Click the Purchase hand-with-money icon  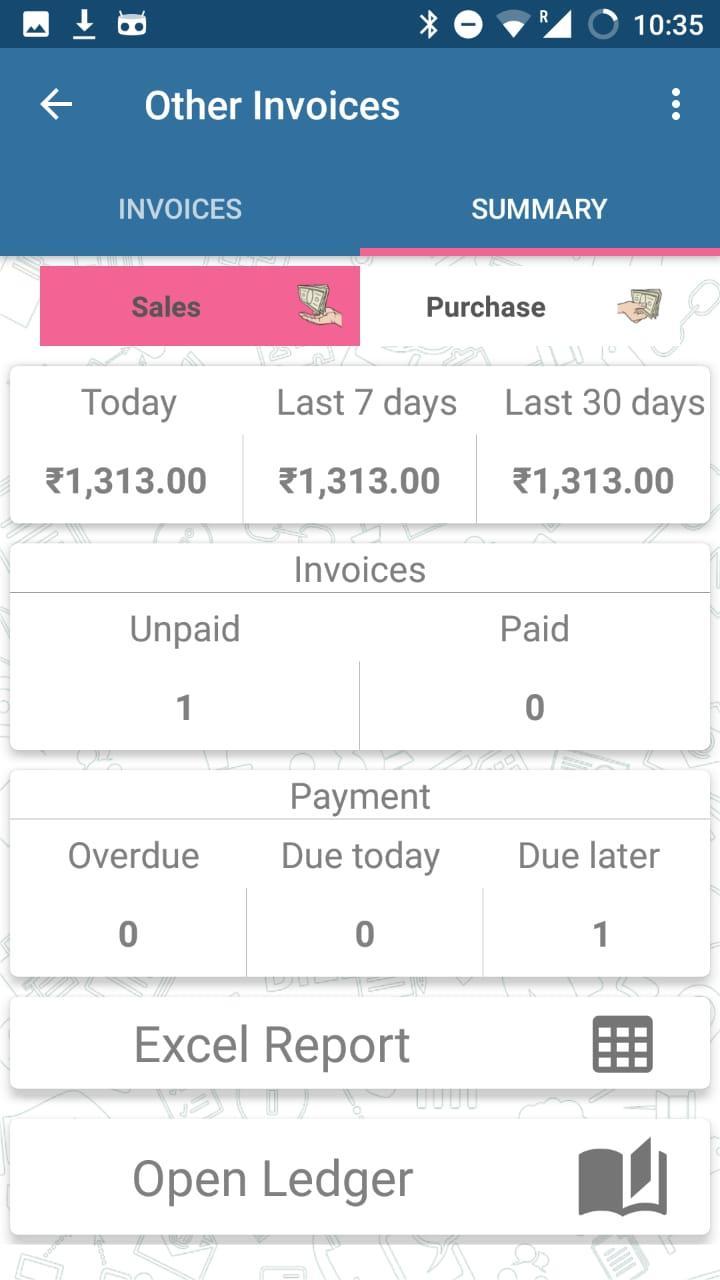click(x=640, y=305)
